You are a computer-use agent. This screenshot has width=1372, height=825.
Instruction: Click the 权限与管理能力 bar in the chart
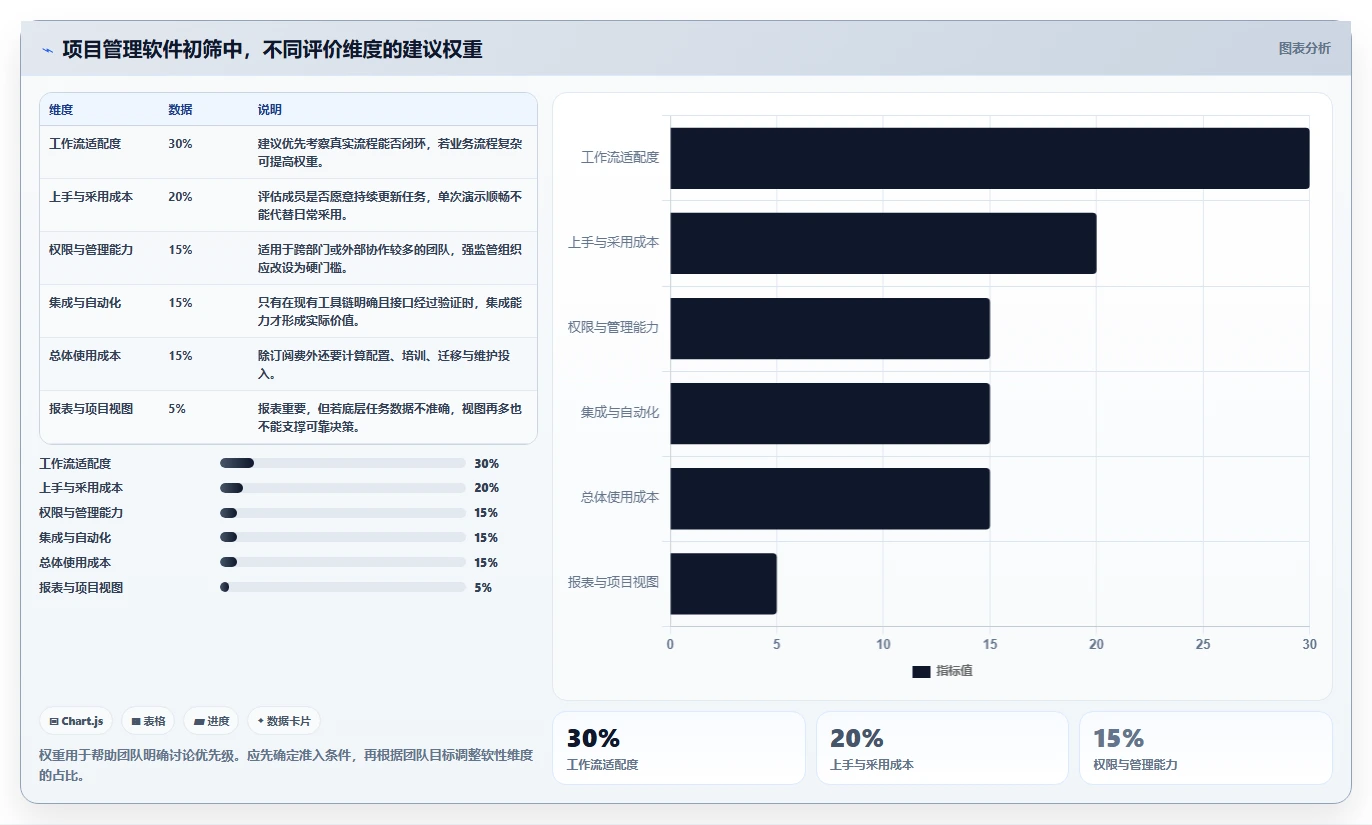pos(830,328)
